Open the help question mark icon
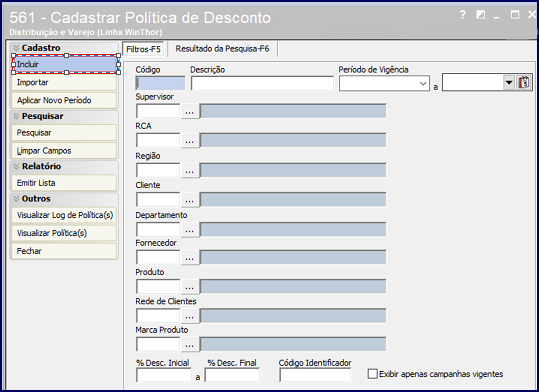 tap(463, 15)
